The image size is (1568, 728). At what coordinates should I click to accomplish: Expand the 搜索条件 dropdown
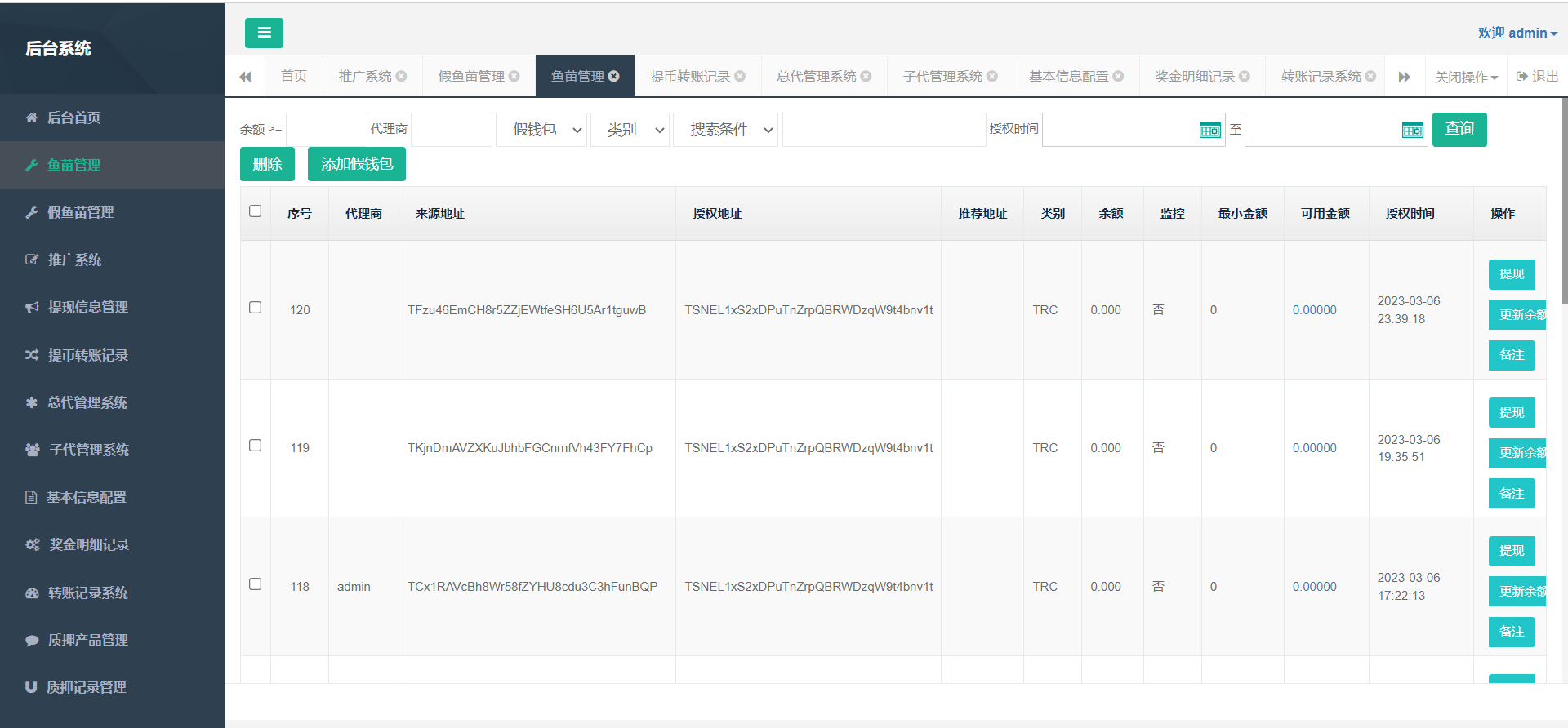(x=725, y=130)
